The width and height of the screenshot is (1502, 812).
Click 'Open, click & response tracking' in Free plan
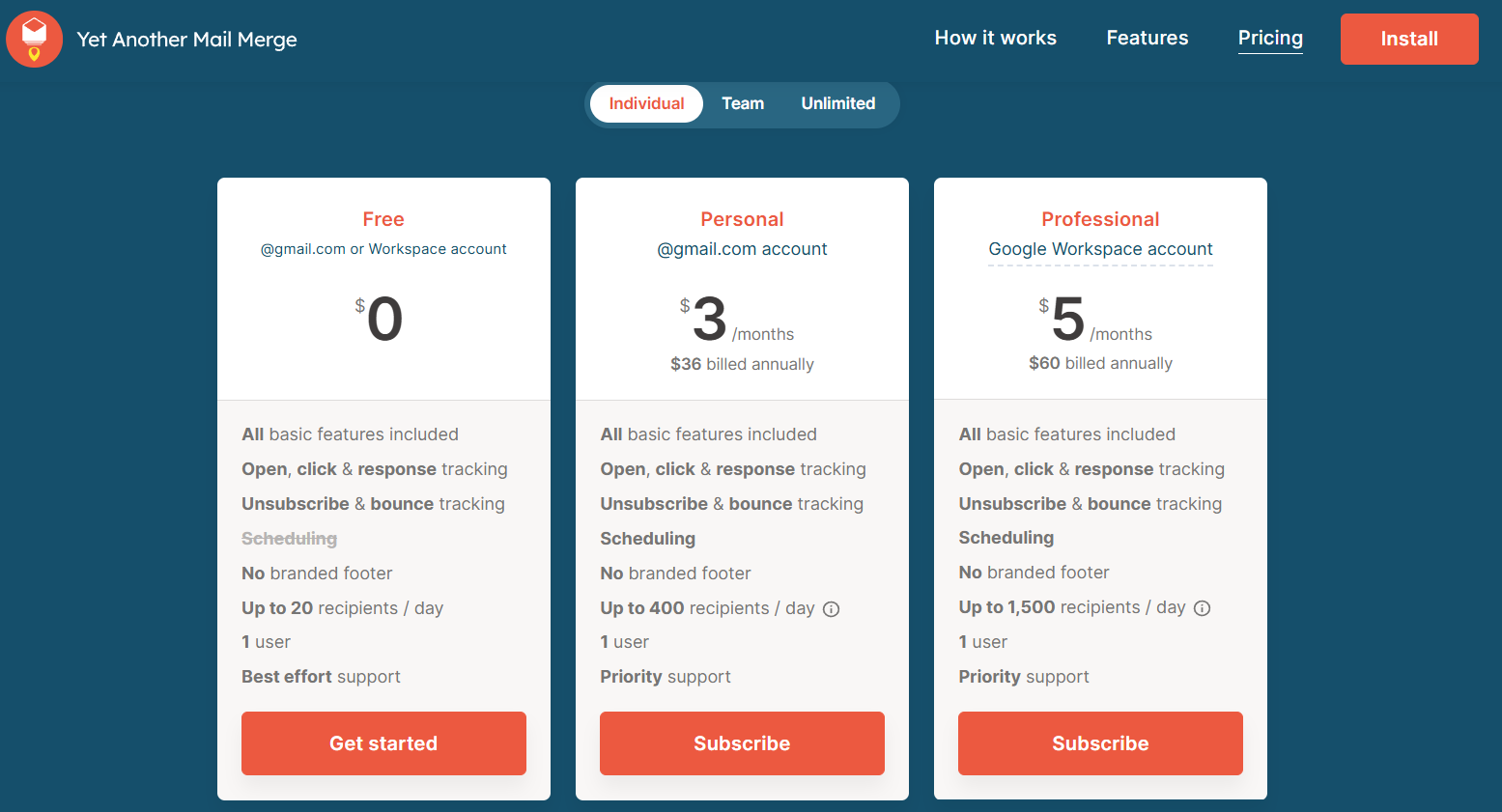(x=374, y=469)
